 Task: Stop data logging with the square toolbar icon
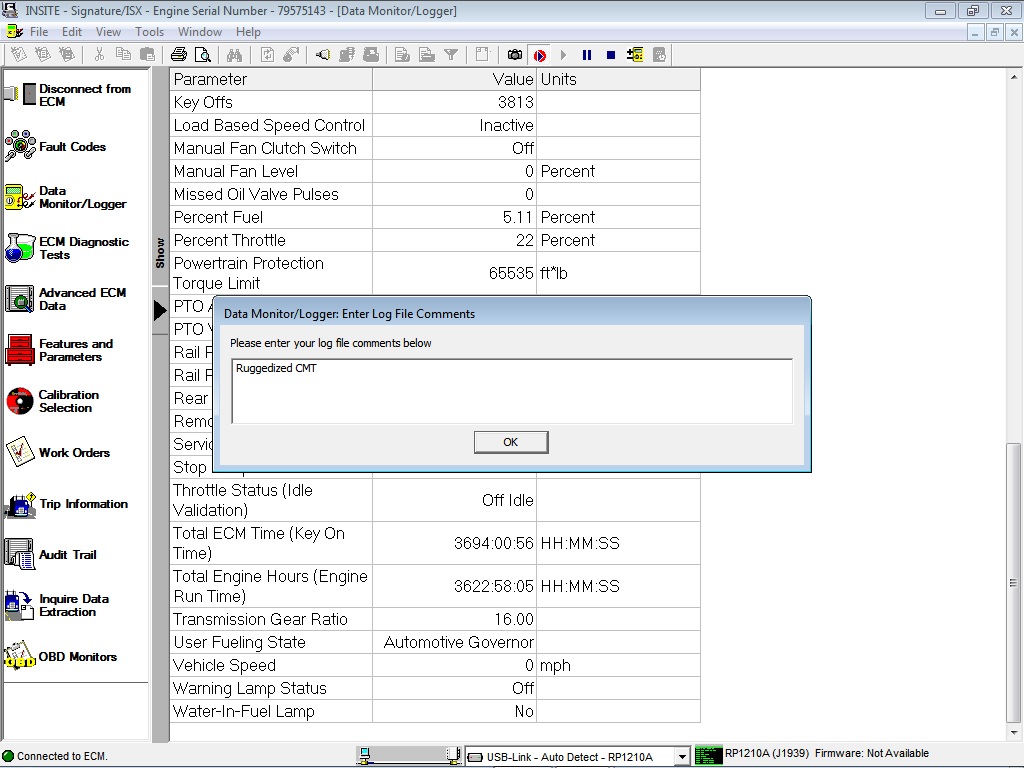(x=612, y=54)
